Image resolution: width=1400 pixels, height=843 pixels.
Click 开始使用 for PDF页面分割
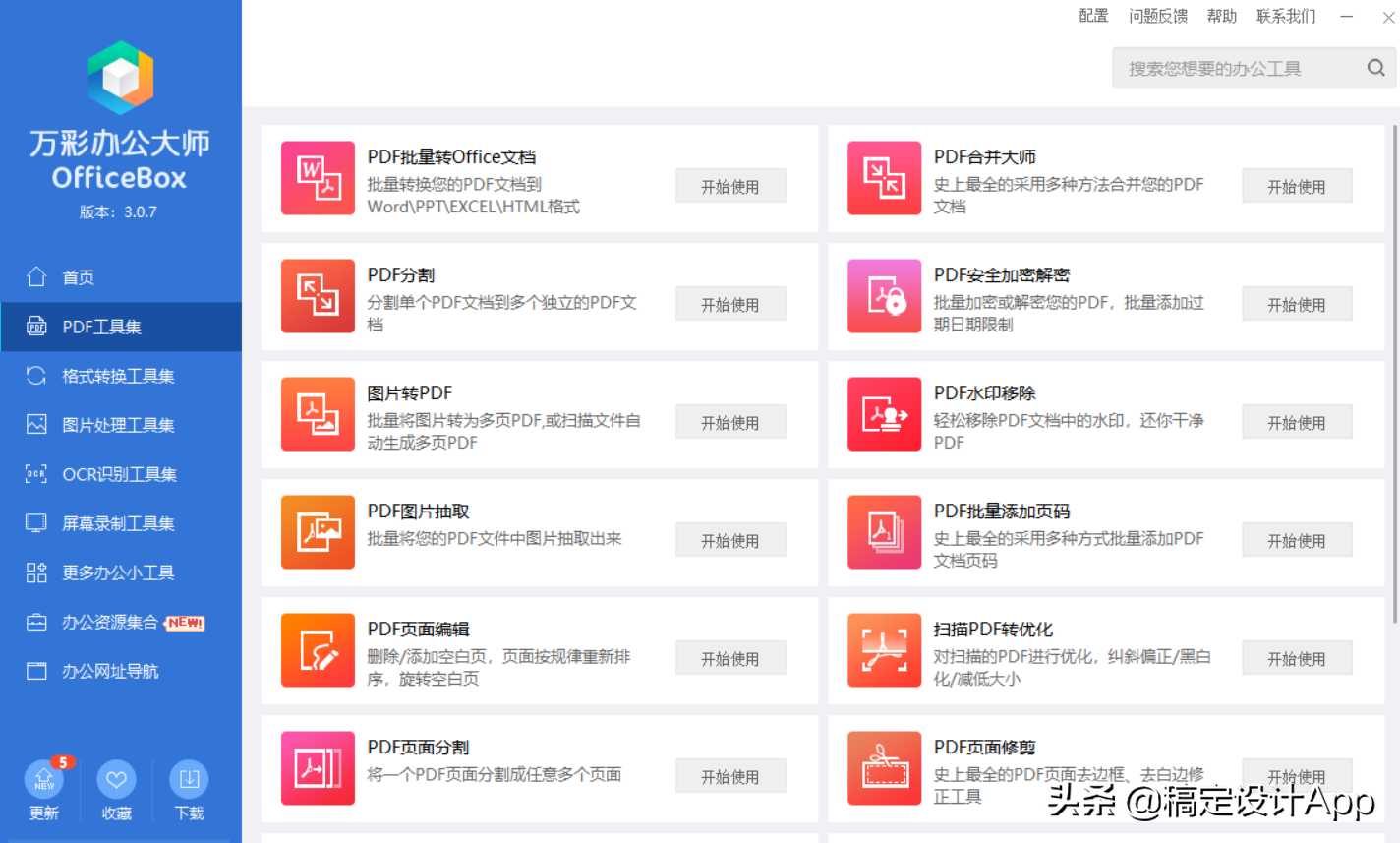[x=730, y=776]
